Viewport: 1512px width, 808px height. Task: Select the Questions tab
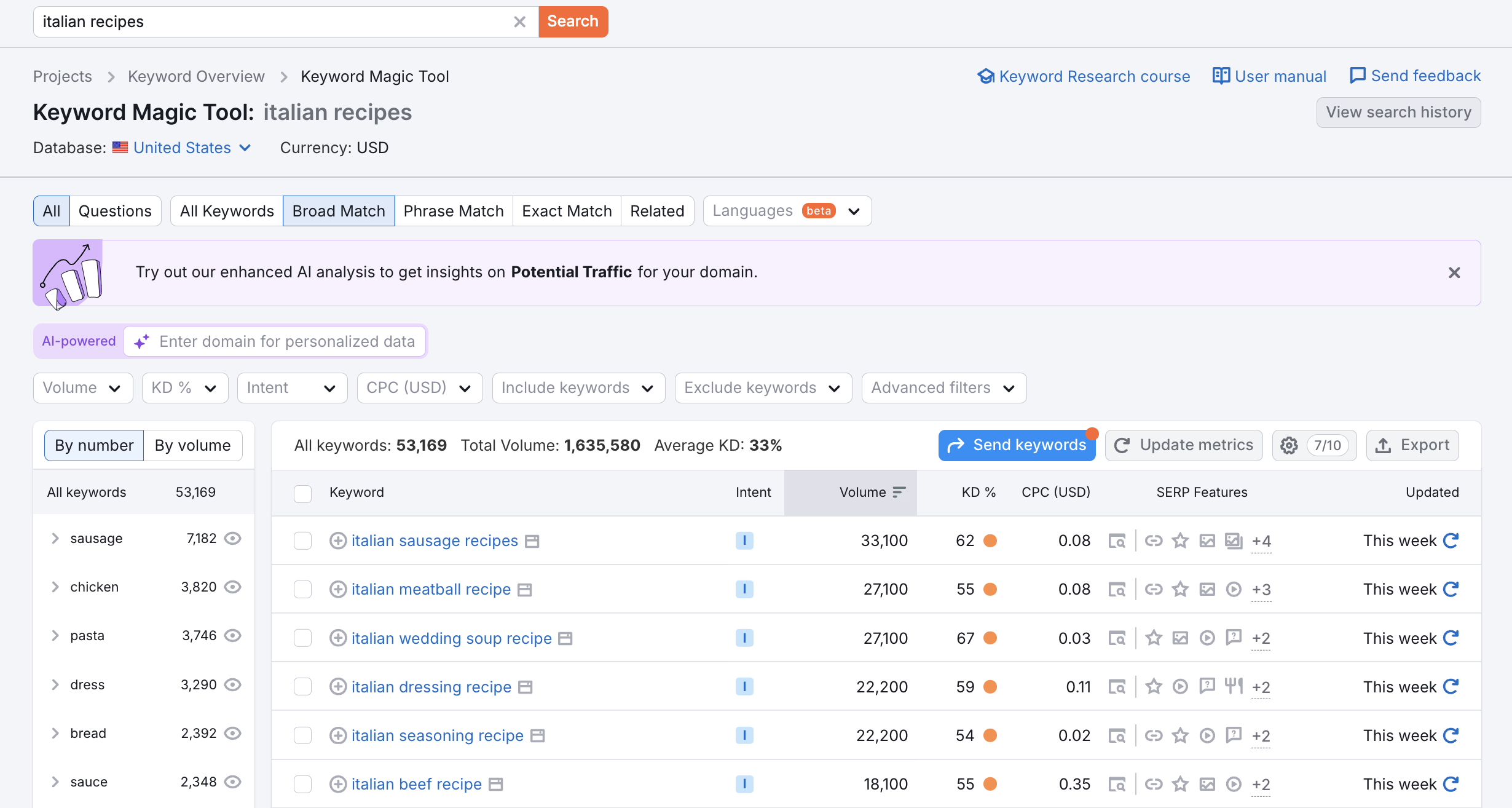point(115,211)
